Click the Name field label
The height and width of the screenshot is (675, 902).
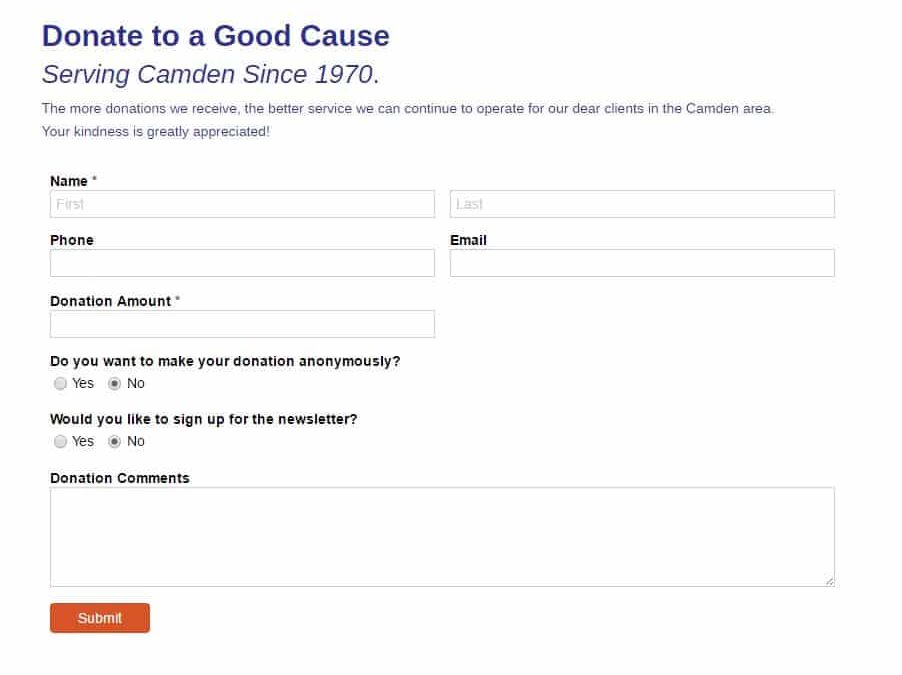coord(69,181)
